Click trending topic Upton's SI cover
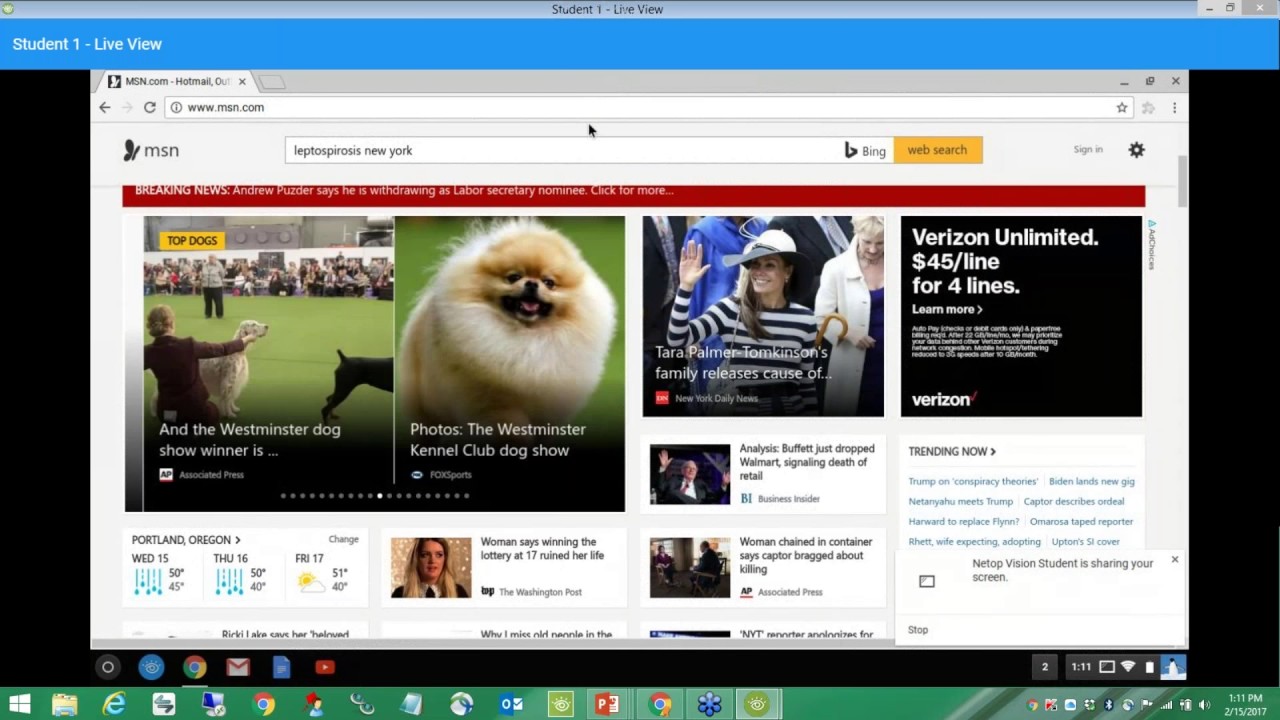This screenshot has height=720, width=1280. [x=1085, y=541]
